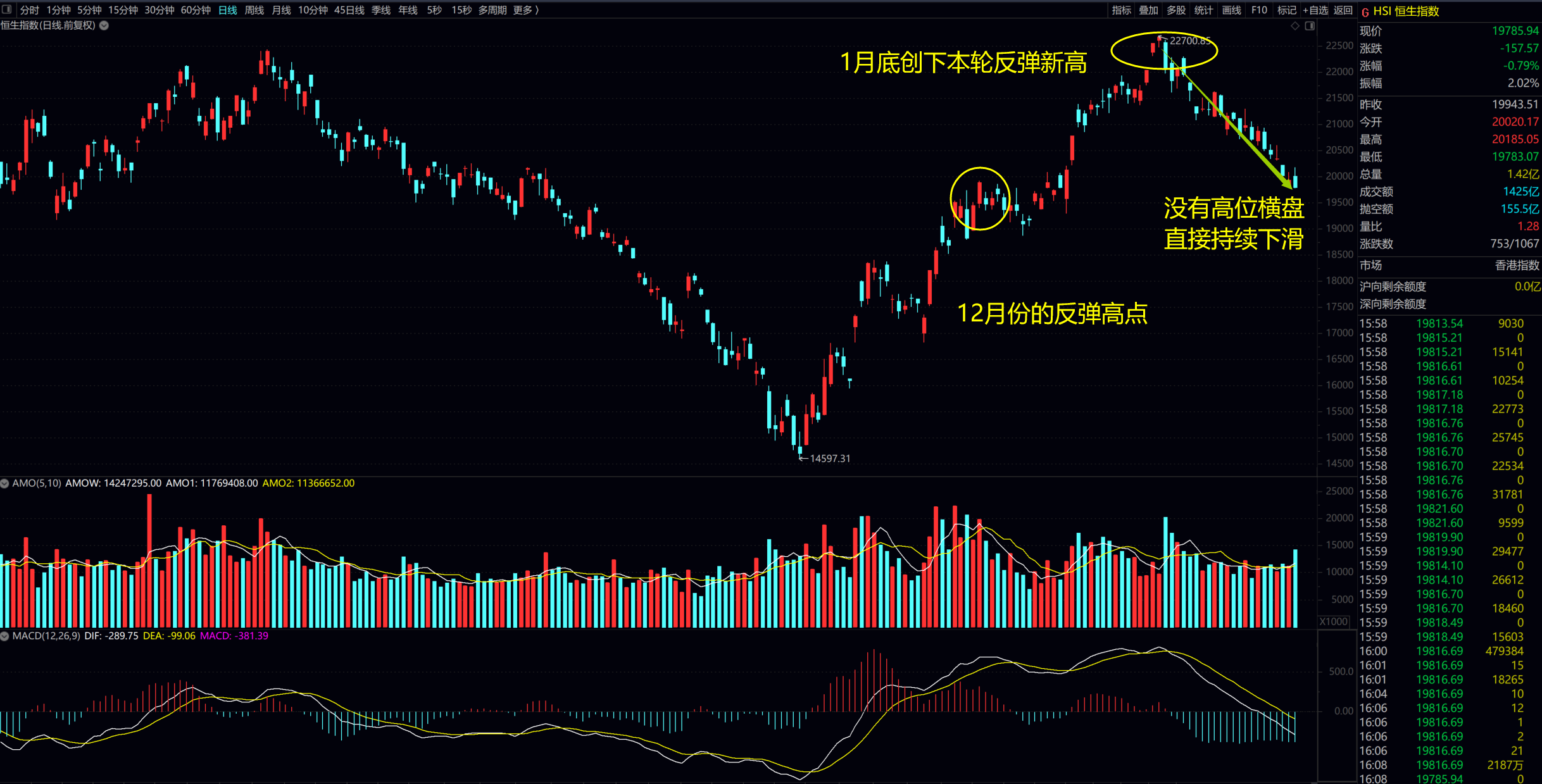The height and width of the screenshot is (784, 1542).
Task: Open the 统计 statistics button
Action: 1203,10
